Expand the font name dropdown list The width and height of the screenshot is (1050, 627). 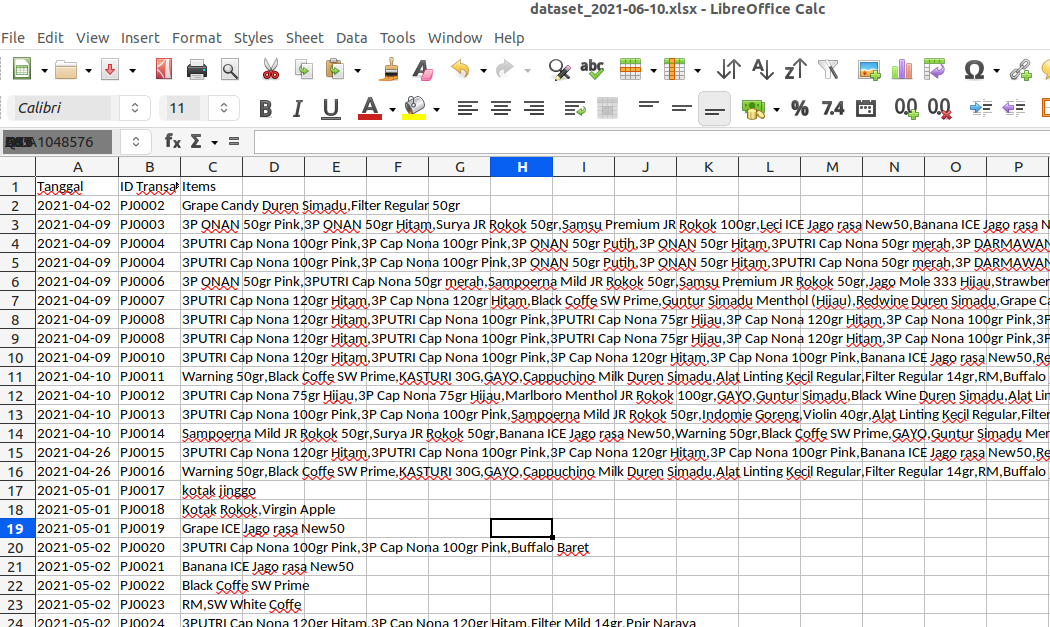[135, 108]
